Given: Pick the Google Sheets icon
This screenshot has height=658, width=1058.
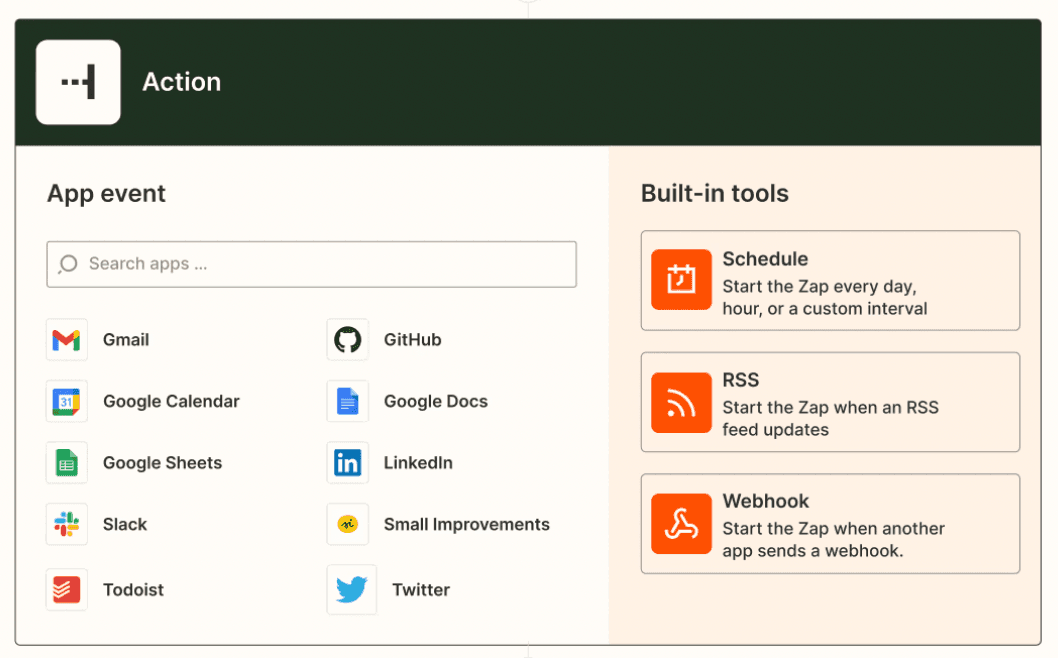Looking at the screenshot, I should (66, 463).
